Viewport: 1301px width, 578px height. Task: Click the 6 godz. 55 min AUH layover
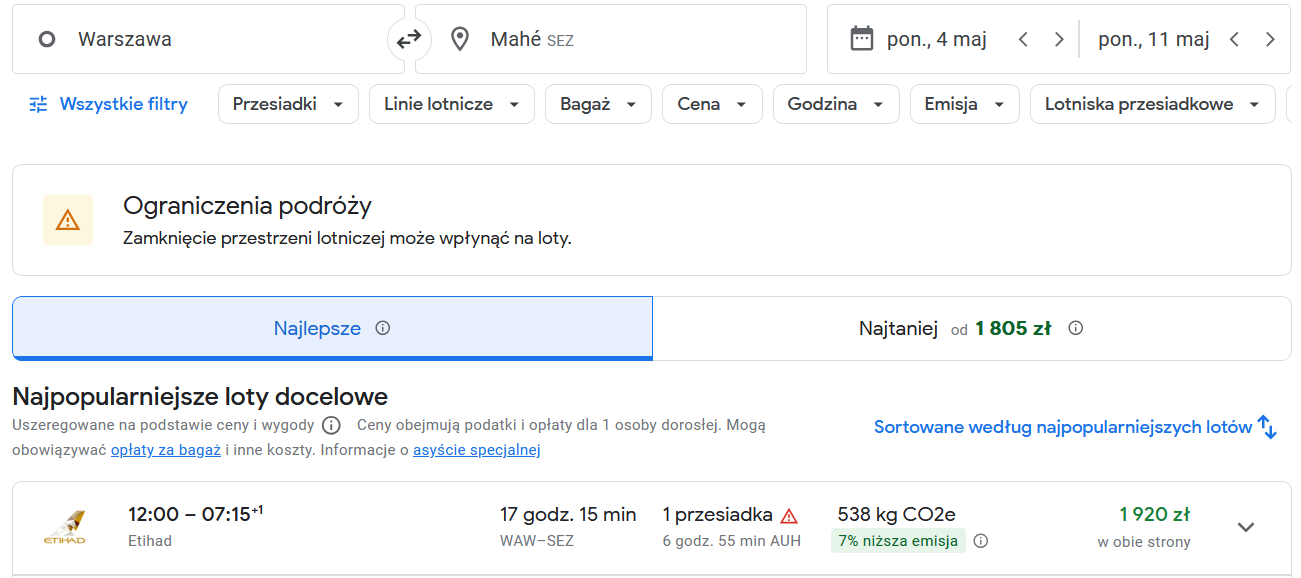(x=732, y=541)
